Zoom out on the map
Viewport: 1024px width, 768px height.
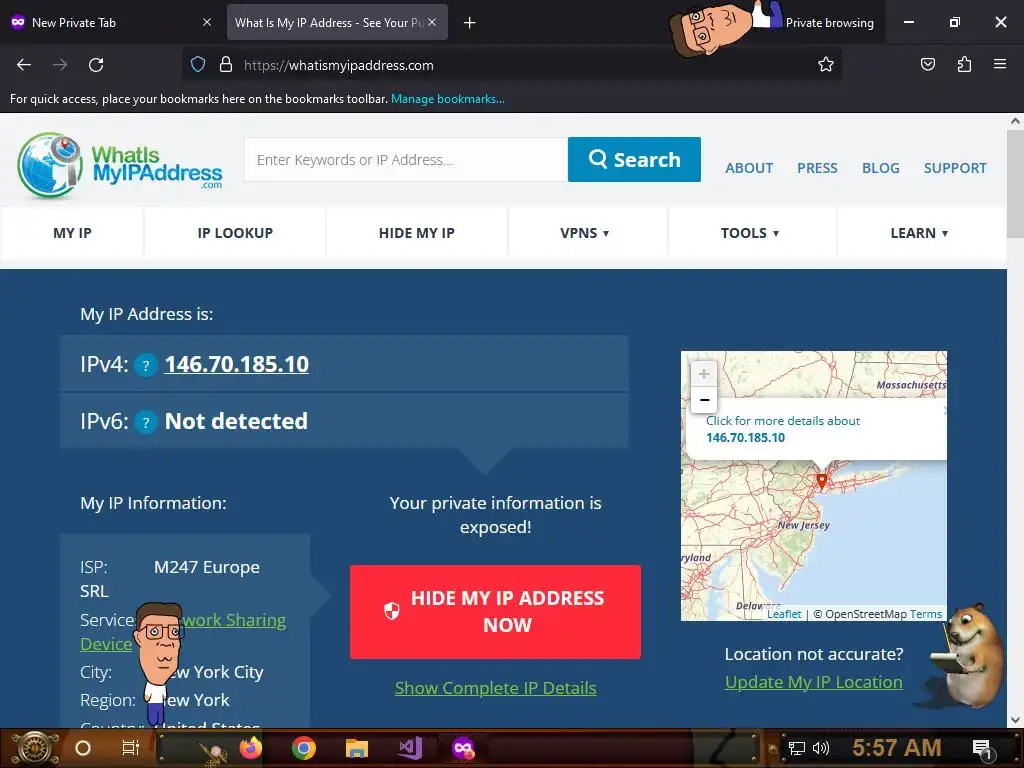coord(703,400)
